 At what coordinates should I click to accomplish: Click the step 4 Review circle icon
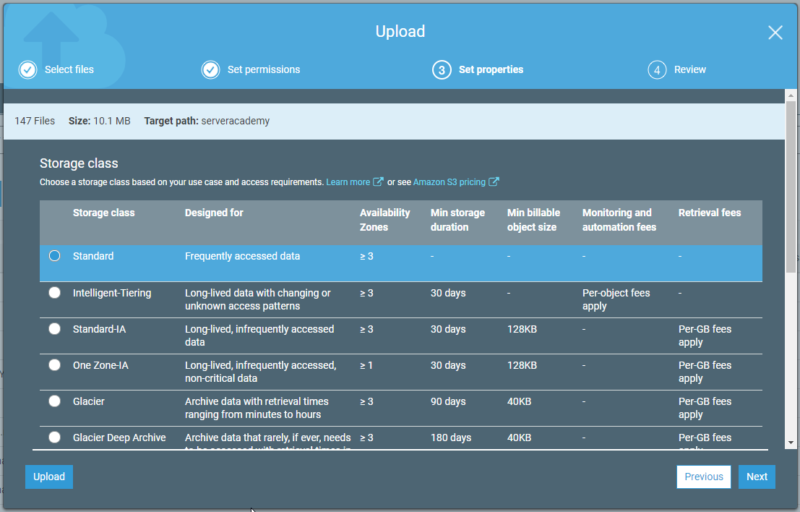pos(657,70)
